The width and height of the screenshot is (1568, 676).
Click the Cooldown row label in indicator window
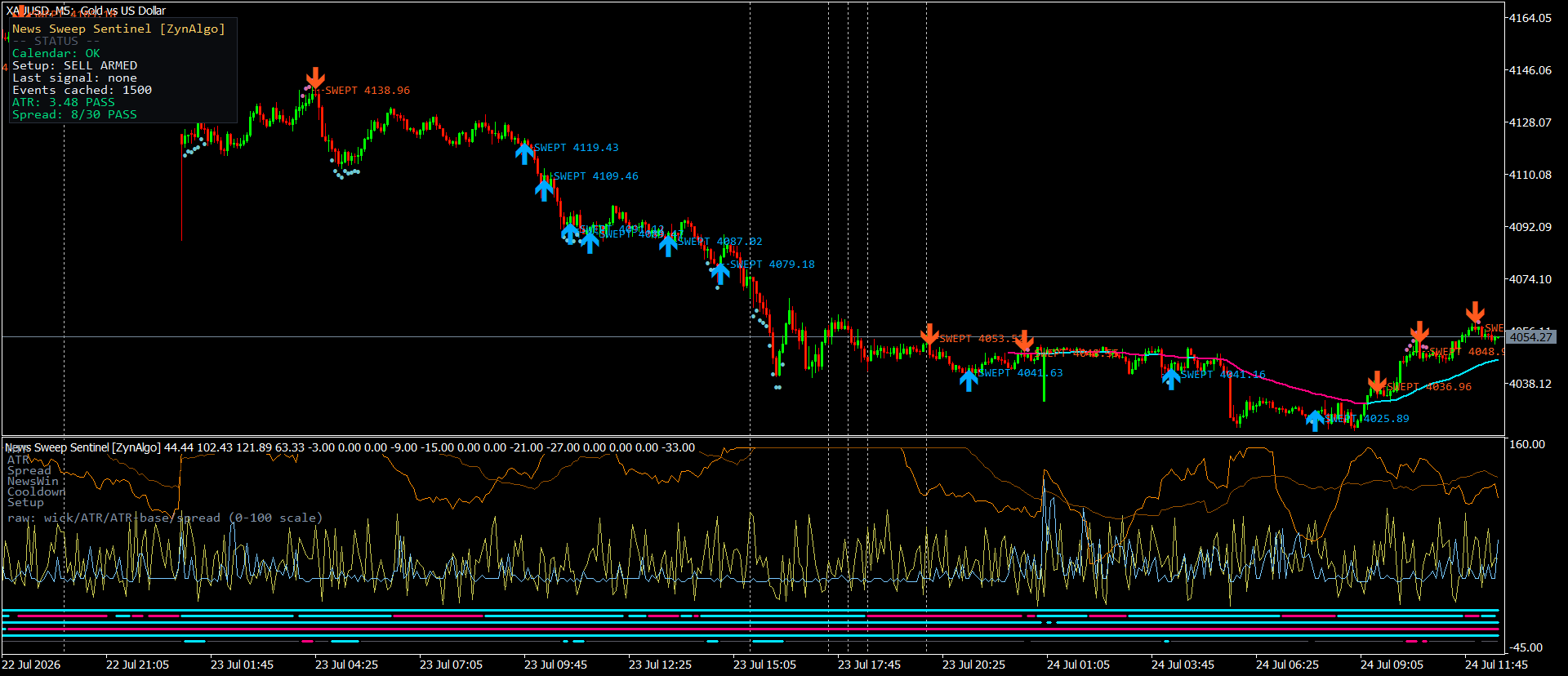[36, 491]
